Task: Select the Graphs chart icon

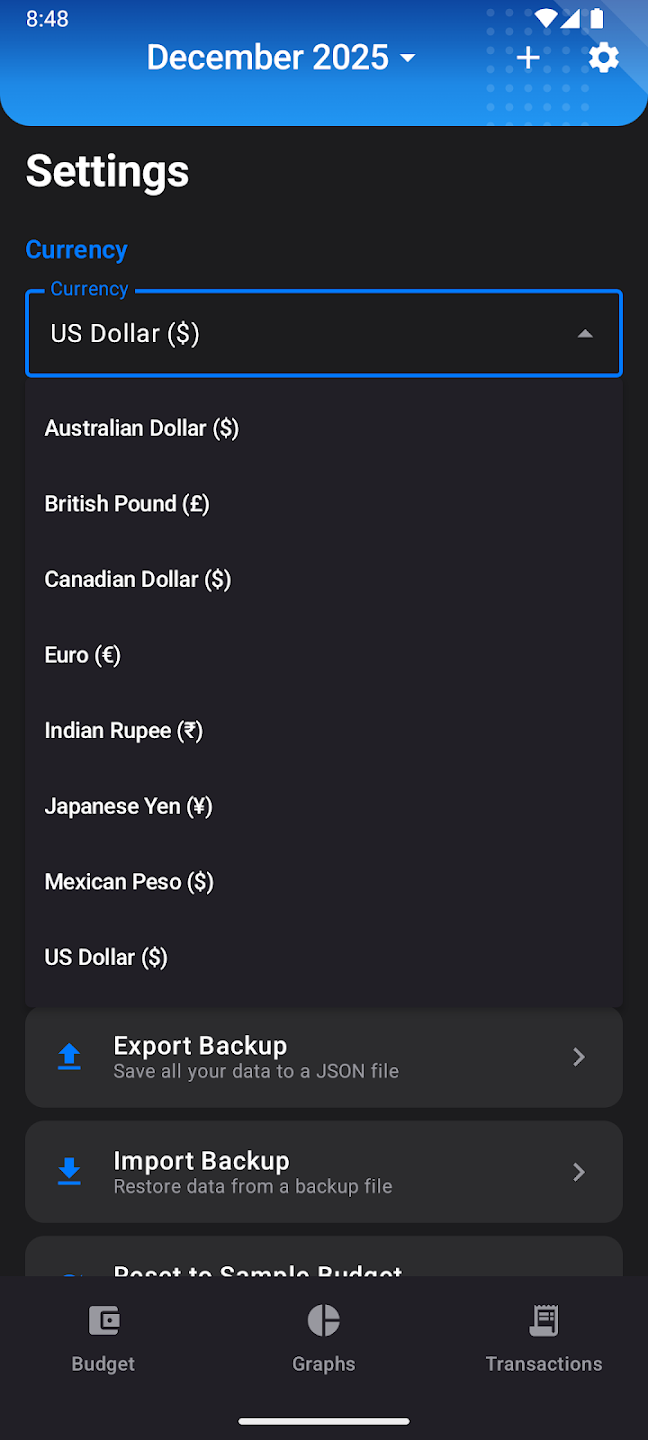Action: pos(323,1320)
